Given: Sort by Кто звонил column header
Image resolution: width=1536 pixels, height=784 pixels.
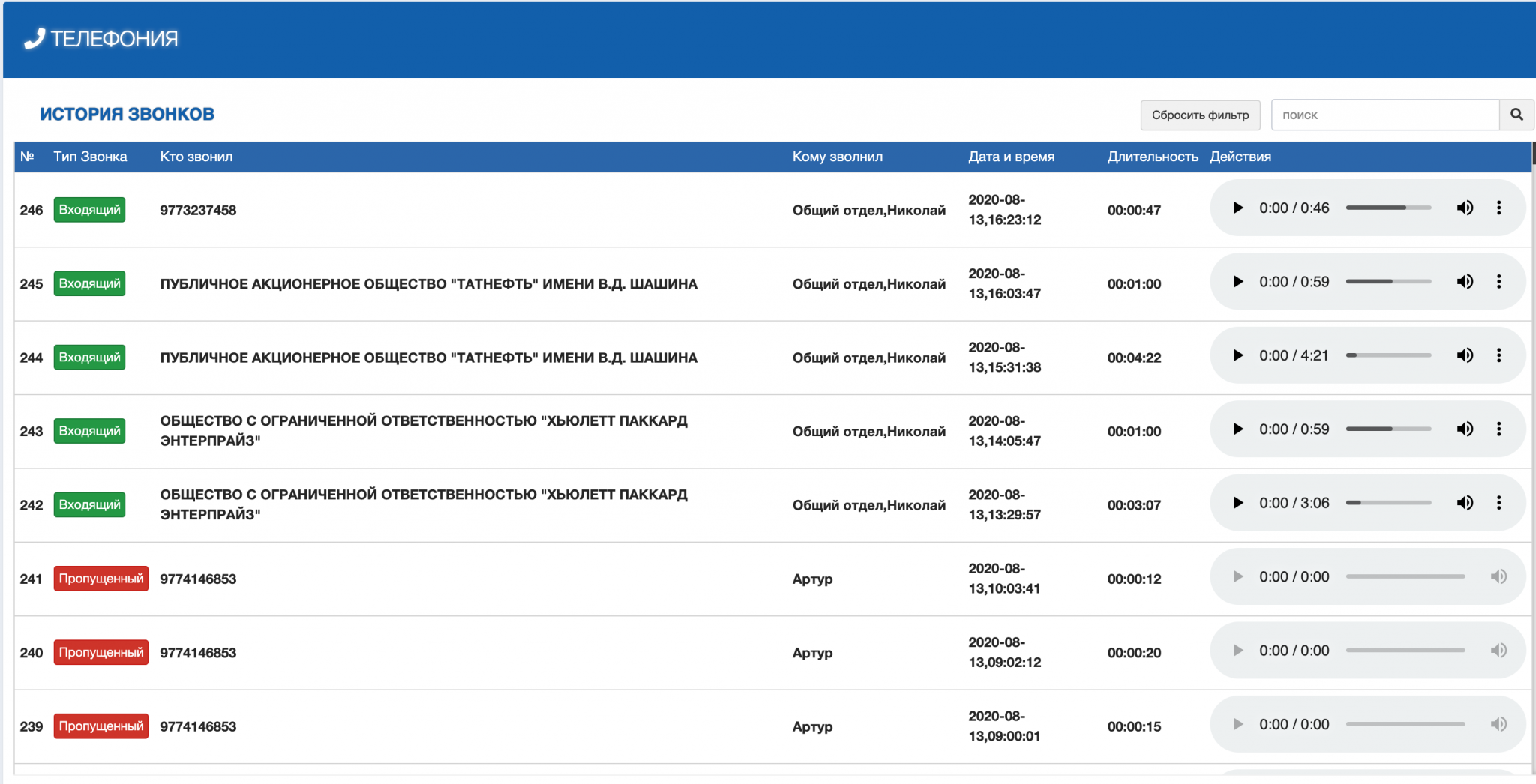Looking at the screenshot, I should point(196,157).
